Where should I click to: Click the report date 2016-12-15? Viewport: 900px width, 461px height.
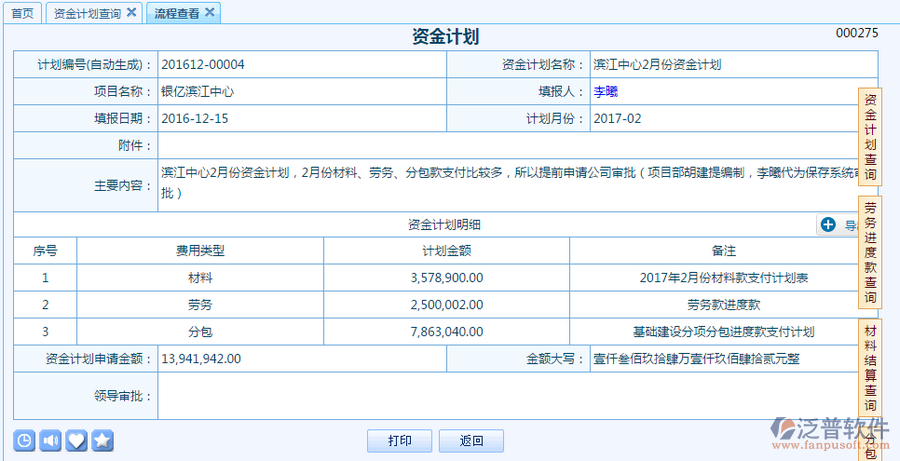coord(195,119)
